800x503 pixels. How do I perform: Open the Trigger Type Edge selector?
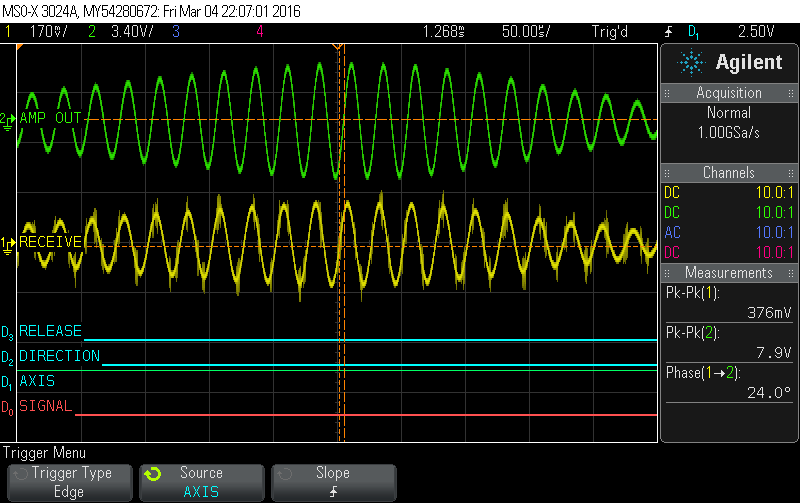coord(68,482)
